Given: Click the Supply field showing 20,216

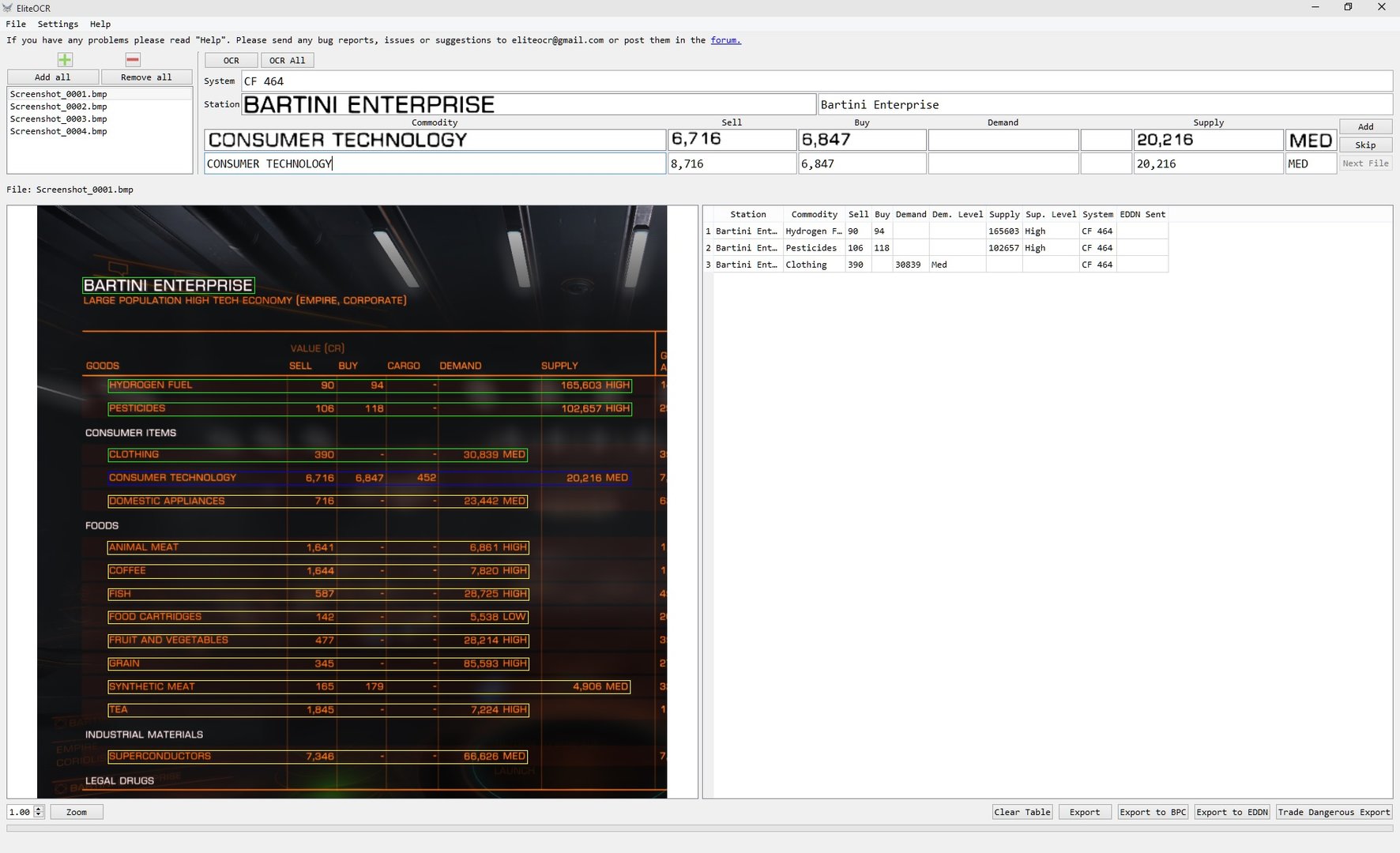Looking at the screenshot, I should [1208, 163].
